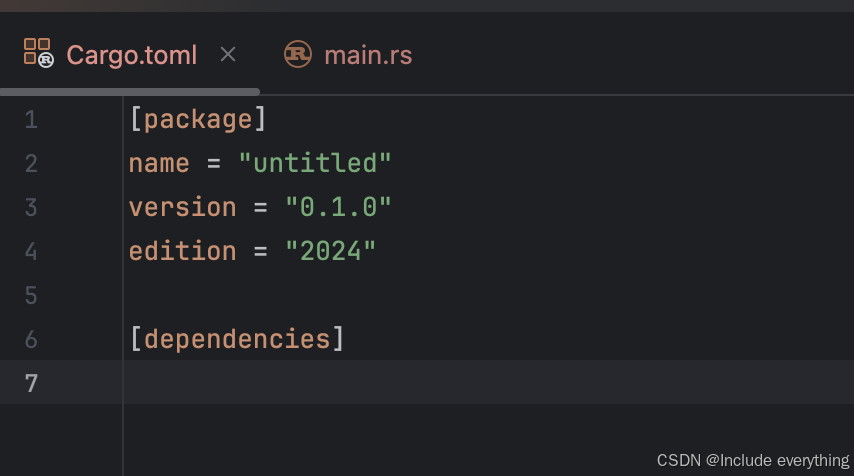
Task: Click the tab bar scrollbar under Cargo.toml
Action: 130,92
